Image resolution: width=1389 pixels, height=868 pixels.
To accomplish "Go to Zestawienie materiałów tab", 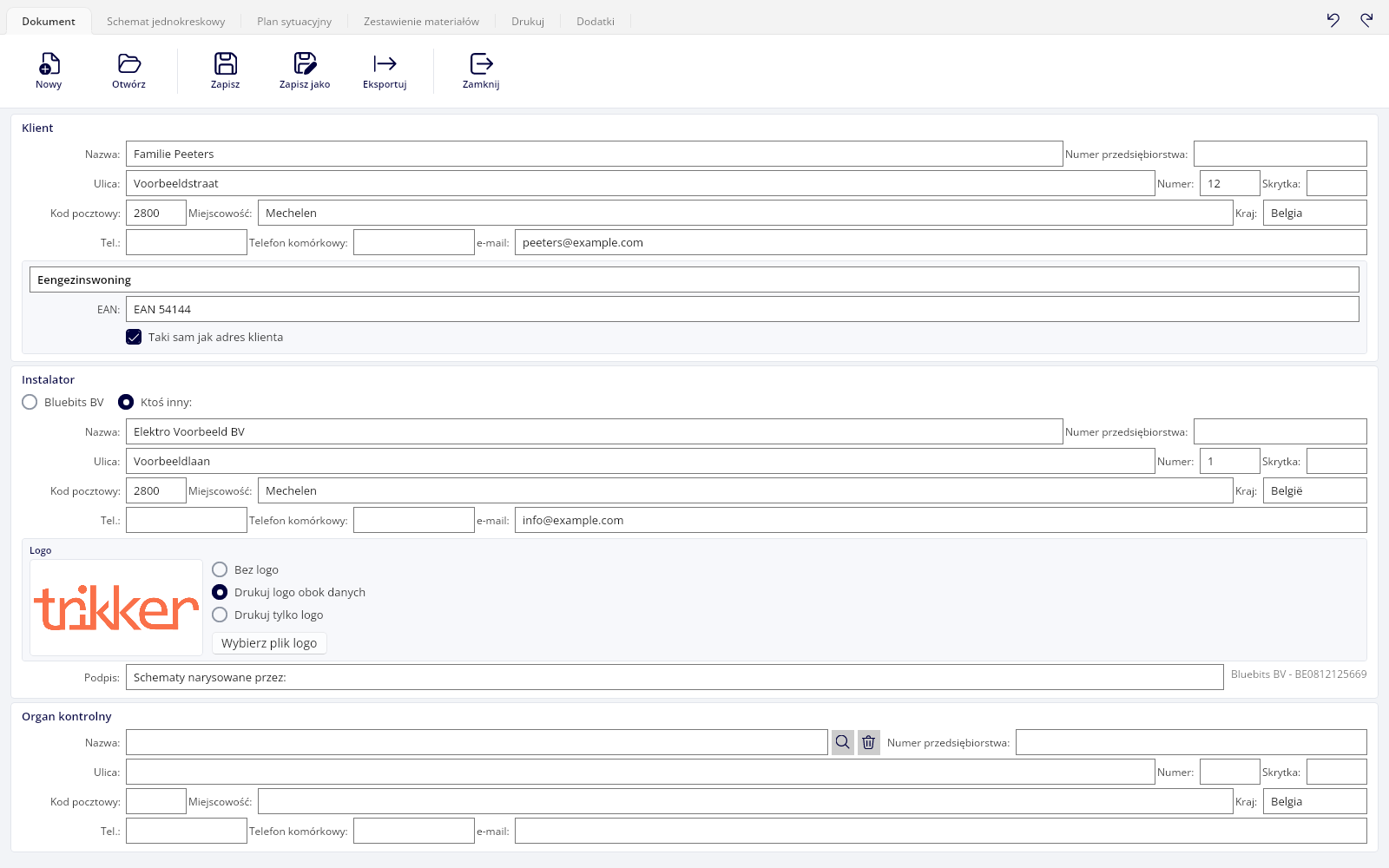I will (x=421, y=21).
